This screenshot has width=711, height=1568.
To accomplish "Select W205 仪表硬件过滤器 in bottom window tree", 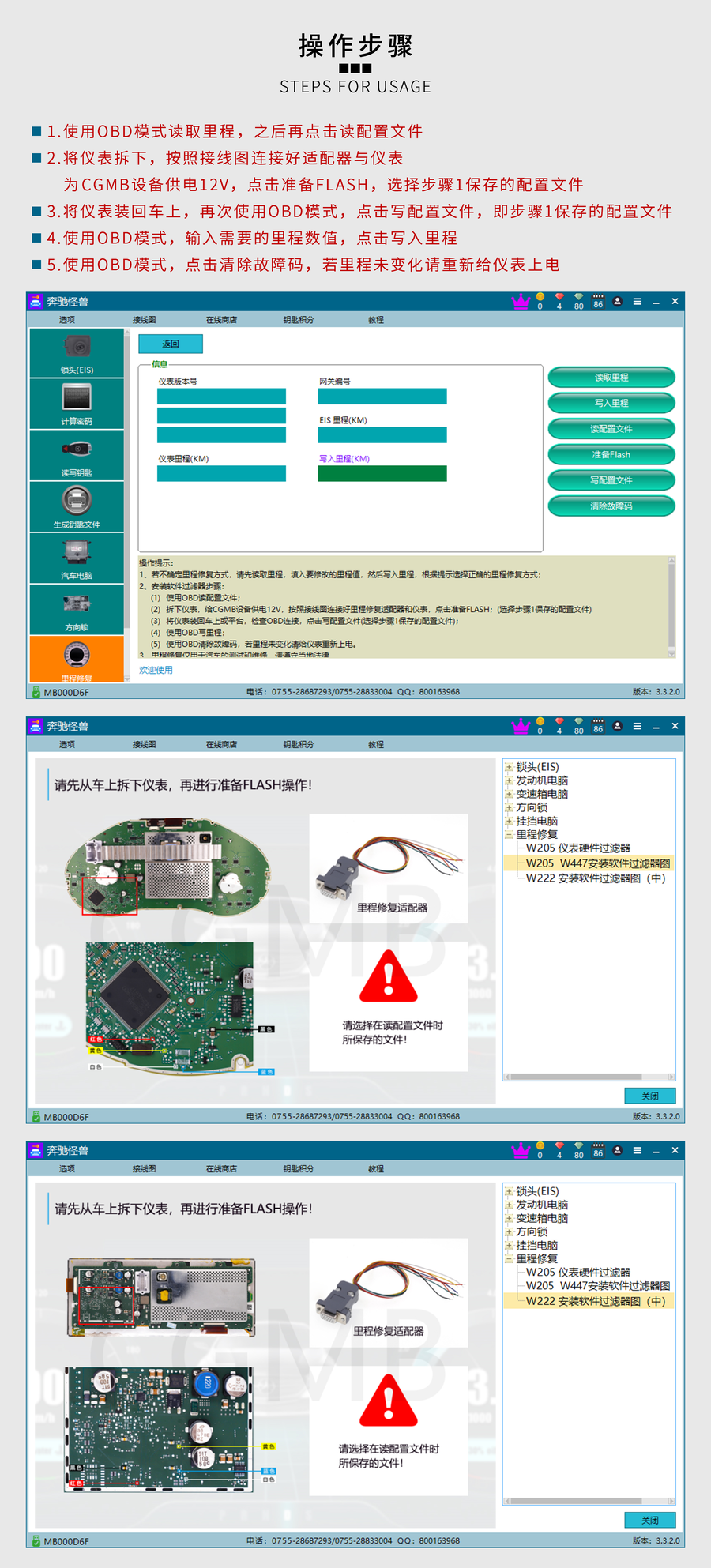I will point(577,1273).
